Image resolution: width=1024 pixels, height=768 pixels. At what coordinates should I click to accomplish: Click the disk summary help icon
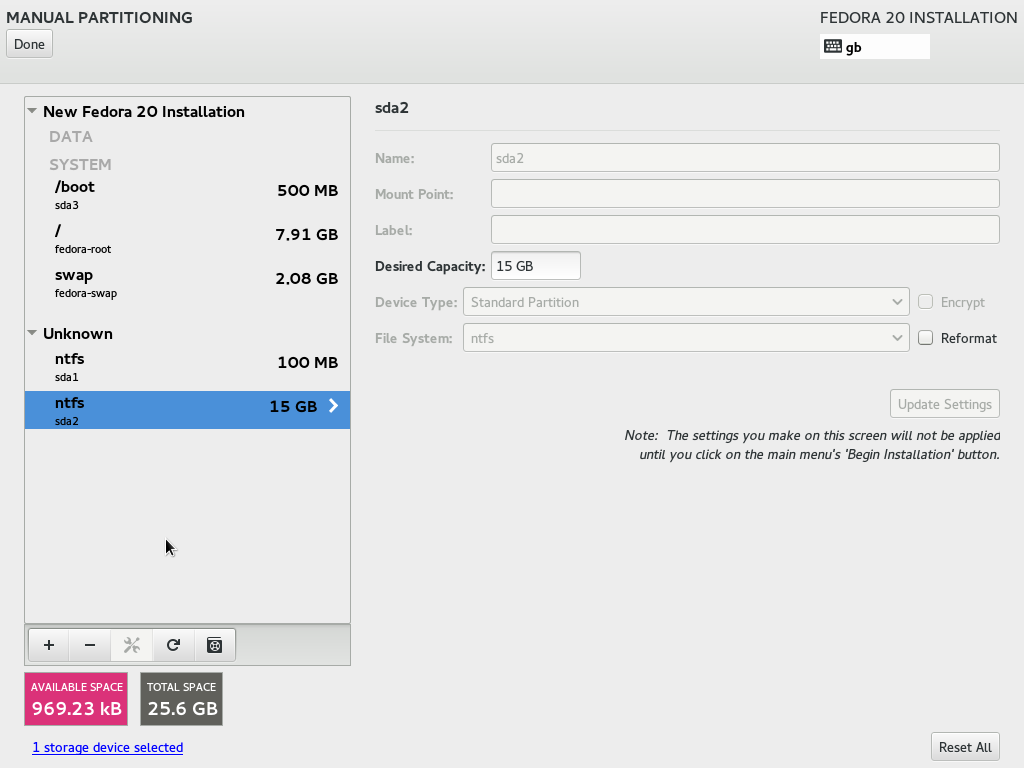click(215, 645)
